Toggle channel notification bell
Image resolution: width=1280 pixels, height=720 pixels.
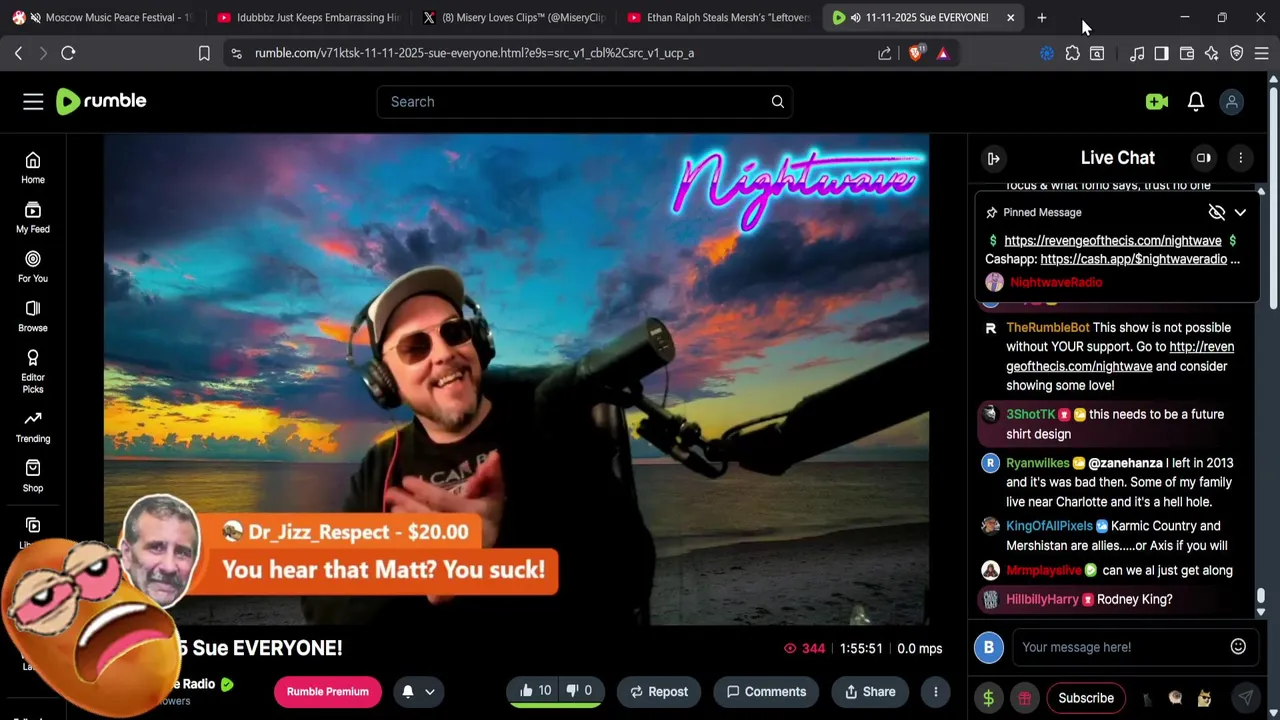click(408, 691)
